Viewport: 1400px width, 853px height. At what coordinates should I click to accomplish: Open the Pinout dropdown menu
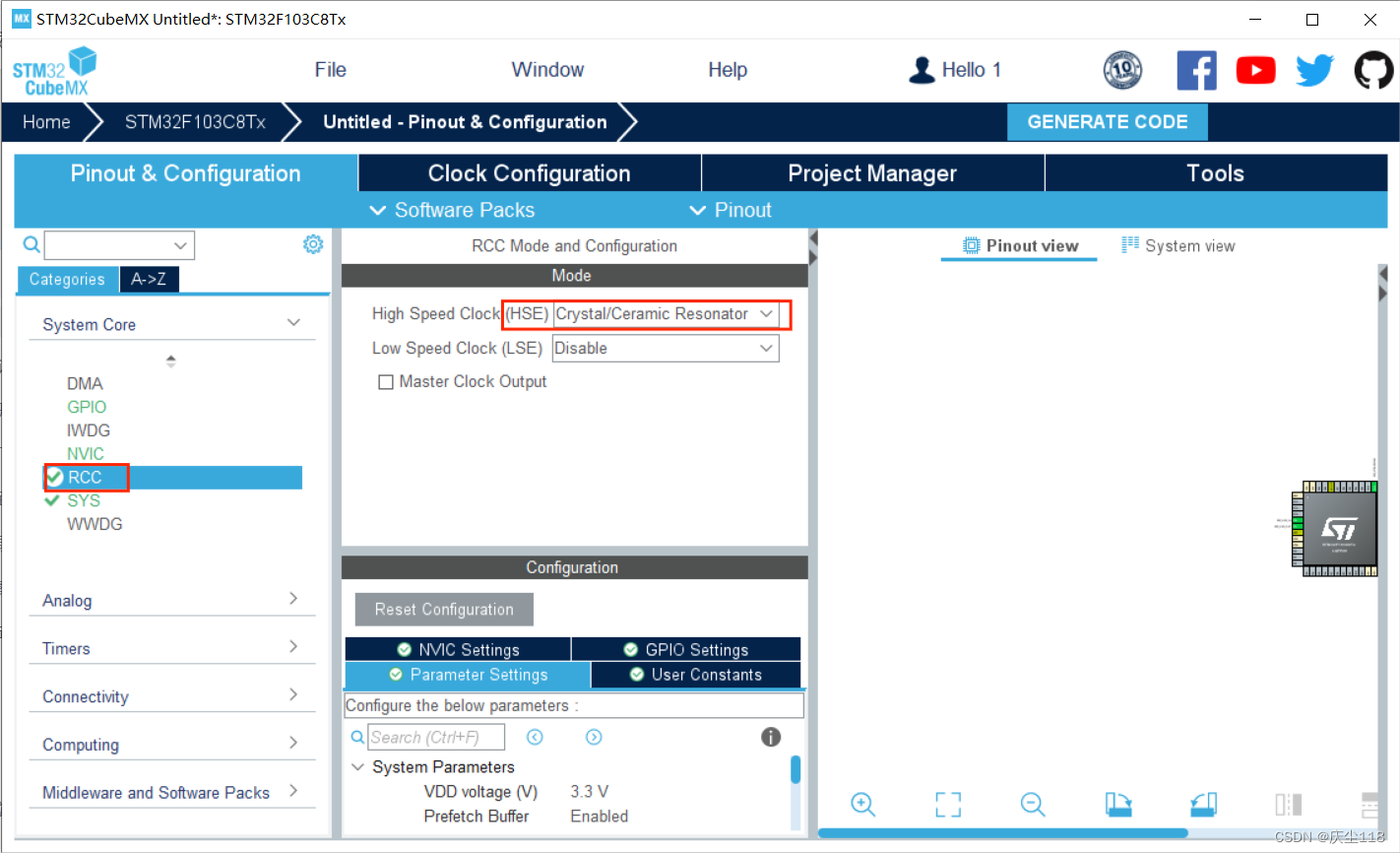(x=730, y=210)
